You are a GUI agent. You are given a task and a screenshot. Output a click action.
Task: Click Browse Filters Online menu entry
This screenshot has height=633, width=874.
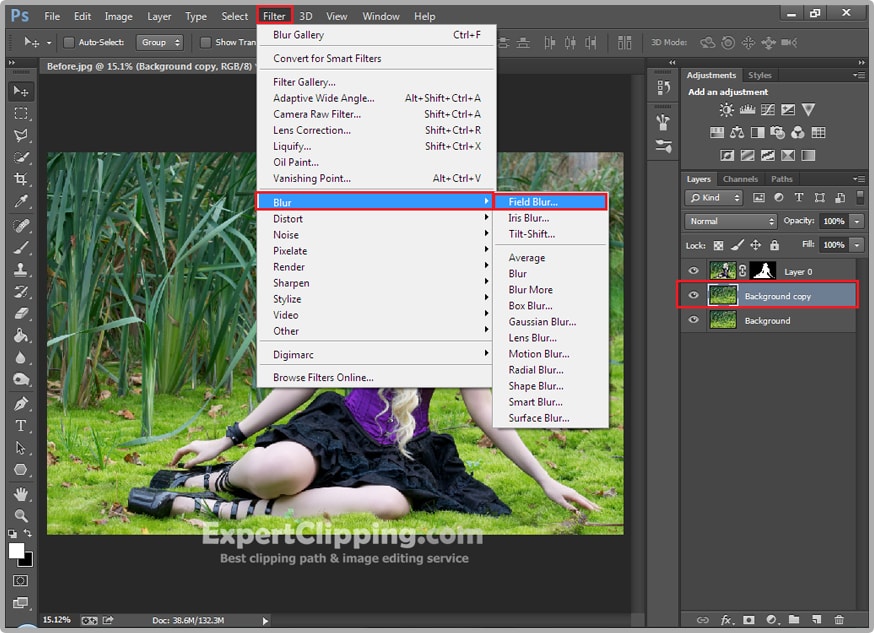click(323, 378)
